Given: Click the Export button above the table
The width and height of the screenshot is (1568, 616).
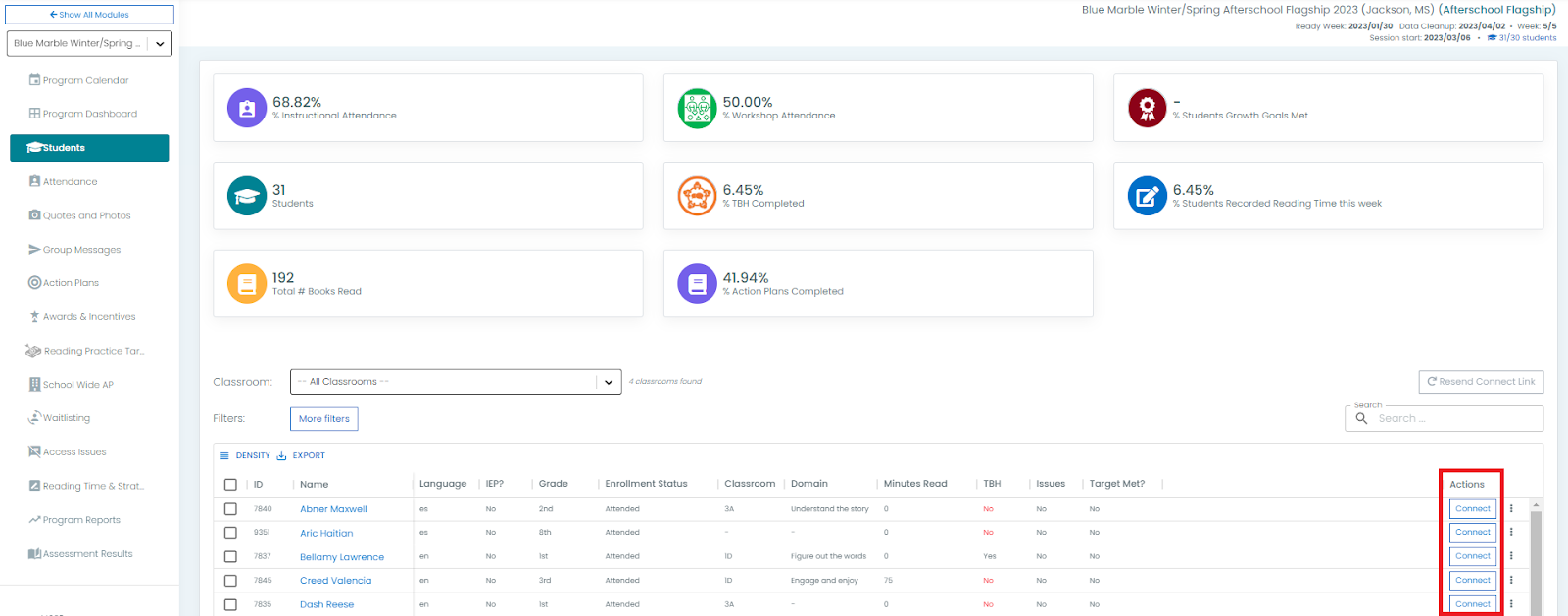Looking at the screenshot, I should click(301, 455).
